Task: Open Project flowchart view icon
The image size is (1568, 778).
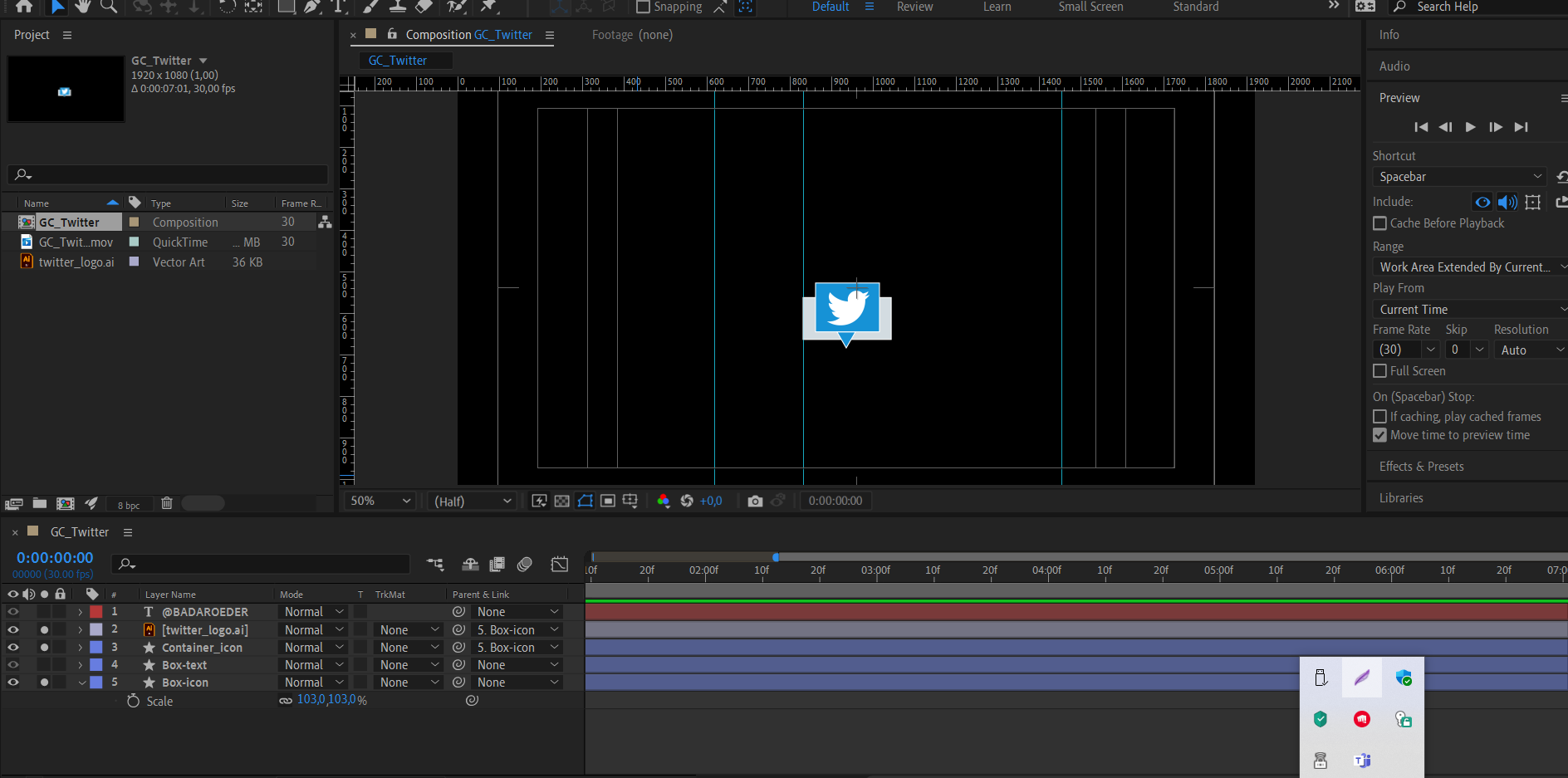Action: [325, 222]
